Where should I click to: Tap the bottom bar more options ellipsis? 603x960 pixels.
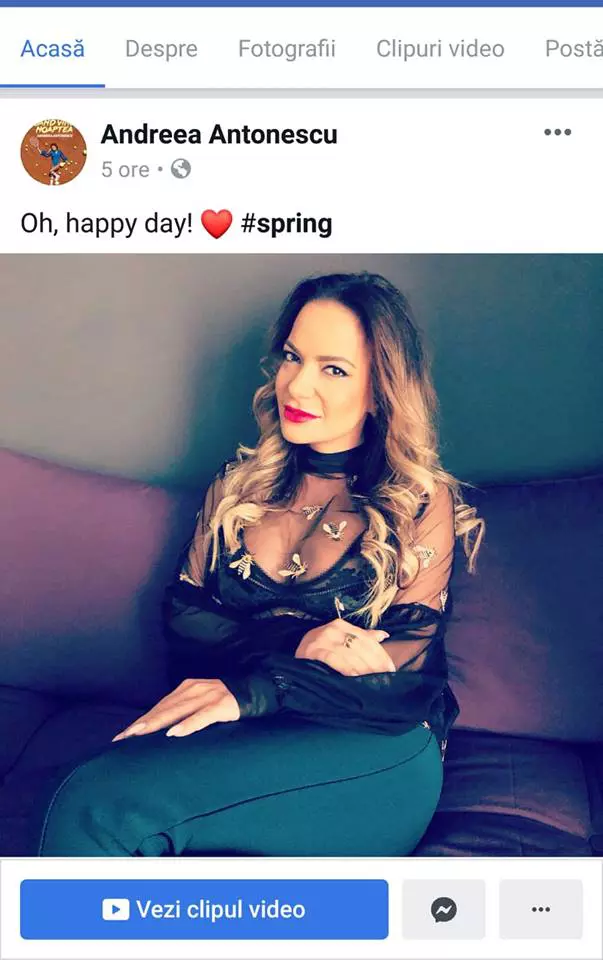[541, 909]
